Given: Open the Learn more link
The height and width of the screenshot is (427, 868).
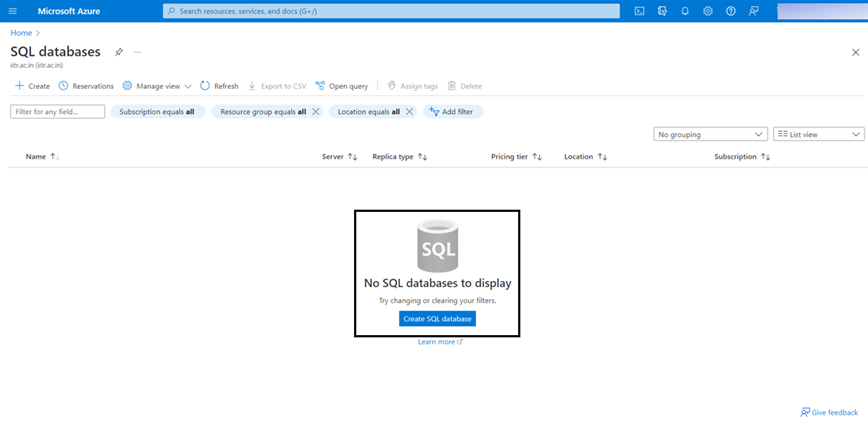Looking at the screenshot, I should pos(440,342).
